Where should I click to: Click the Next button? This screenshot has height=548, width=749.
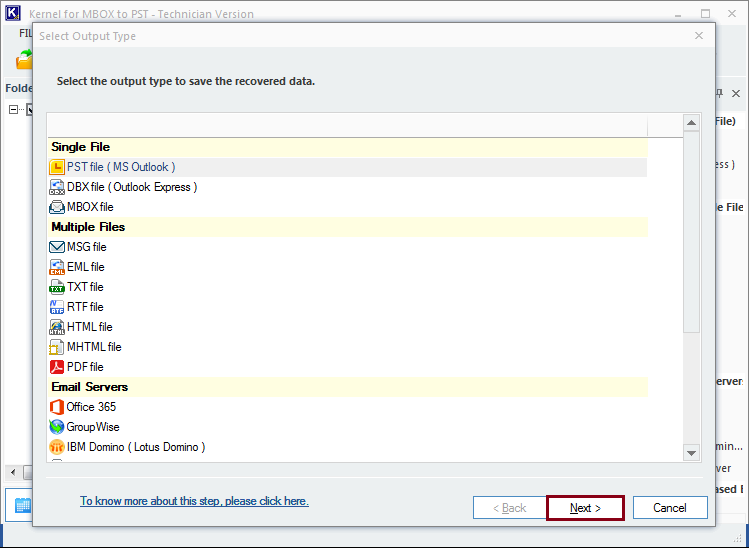pos(585,508)
